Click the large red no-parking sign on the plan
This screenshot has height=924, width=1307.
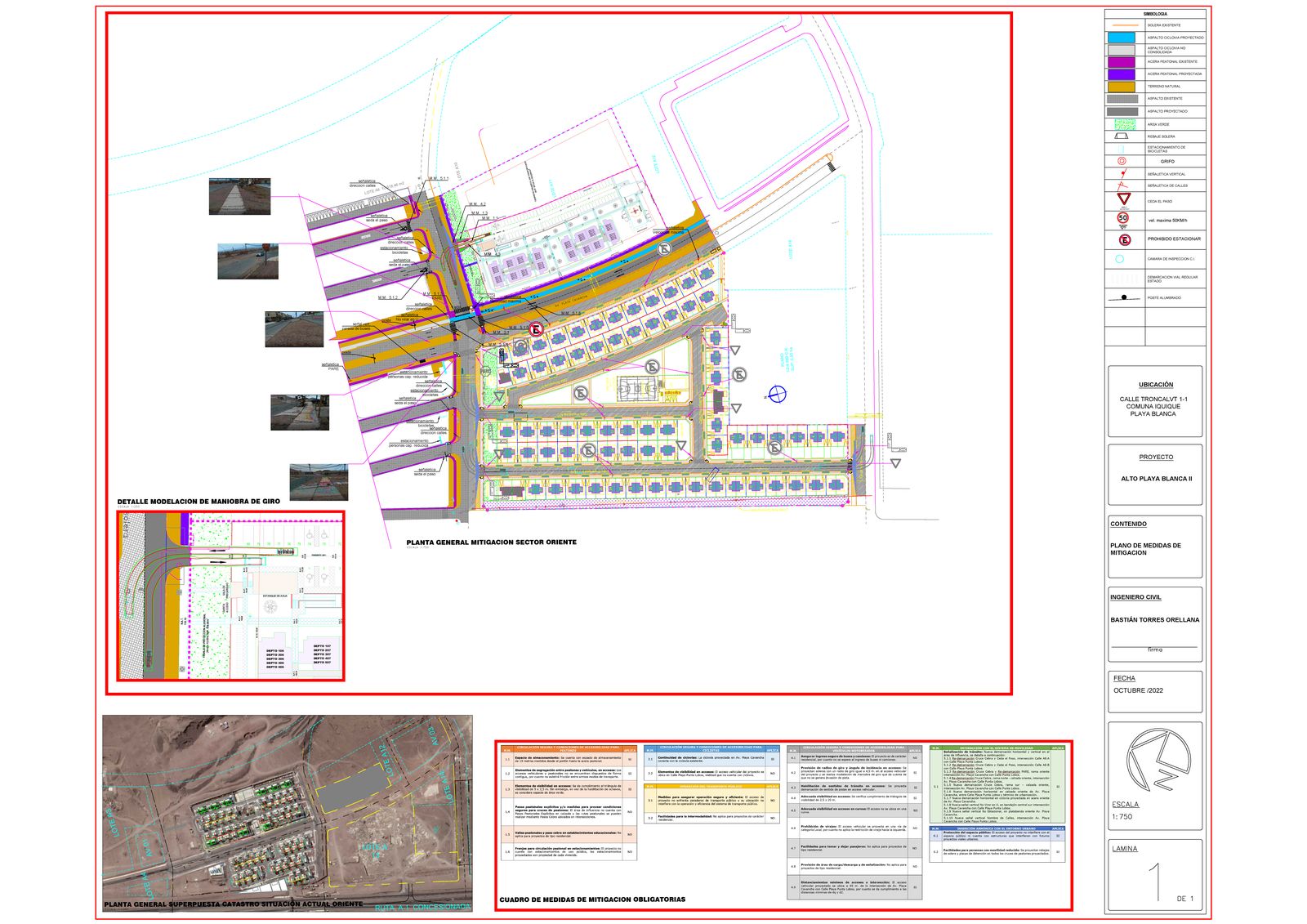[x=536, y=330]
